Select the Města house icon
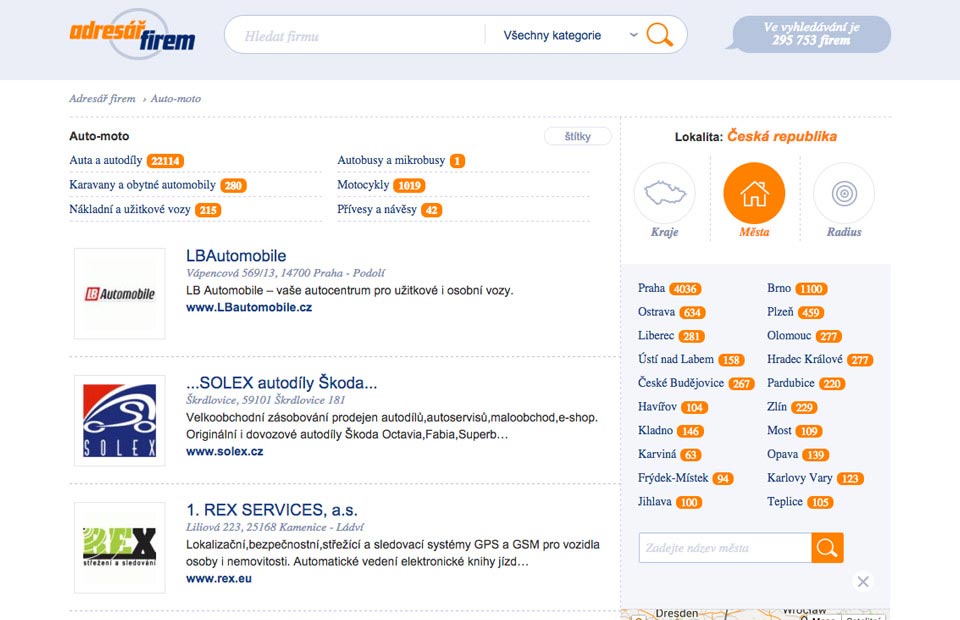 click(754, 193)
